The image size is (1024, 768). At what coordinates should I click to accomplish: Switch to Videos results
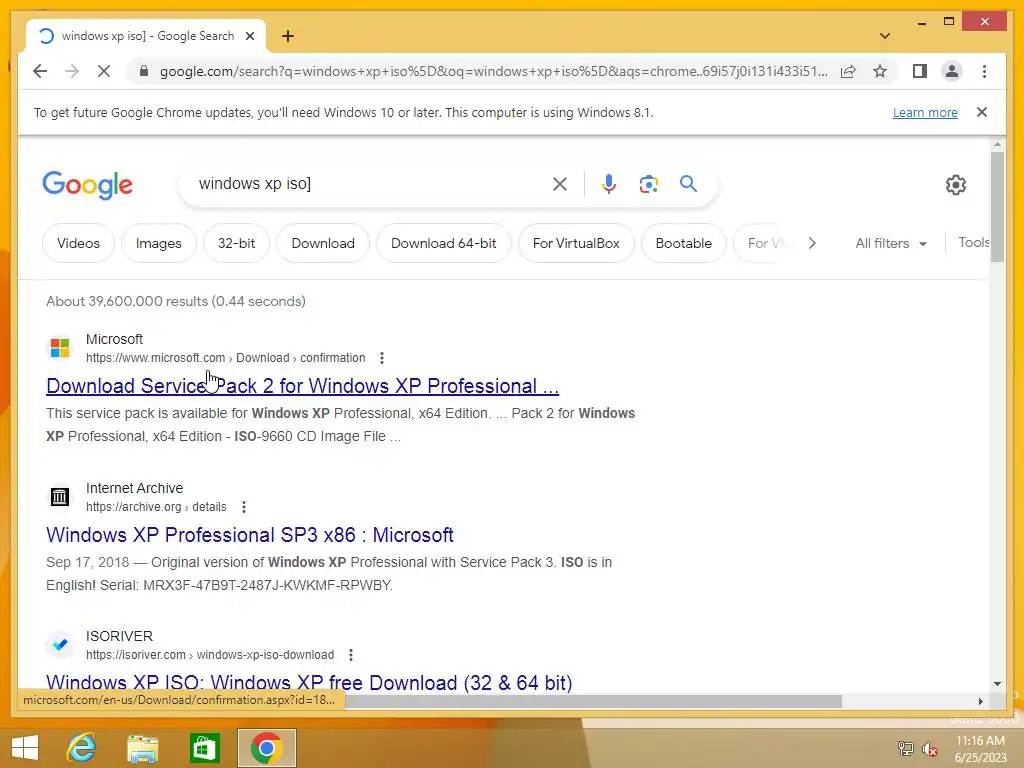point(78,243)
